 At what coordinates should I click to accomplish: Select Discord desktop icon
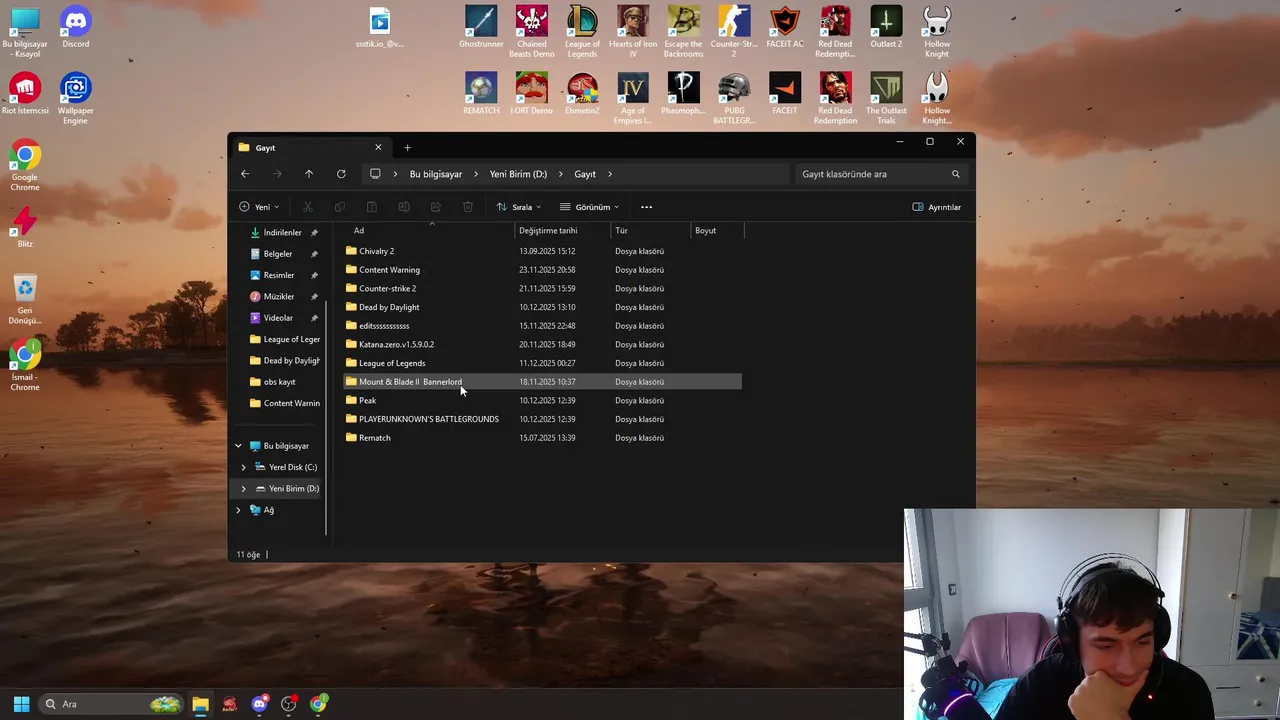tap(75, 27)
